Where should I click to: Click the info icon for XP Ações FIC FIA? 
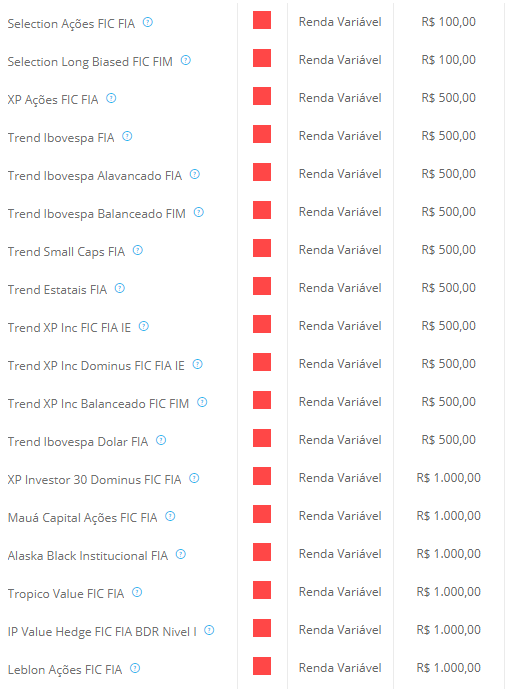pyautogui.click(x=111, y=98)
